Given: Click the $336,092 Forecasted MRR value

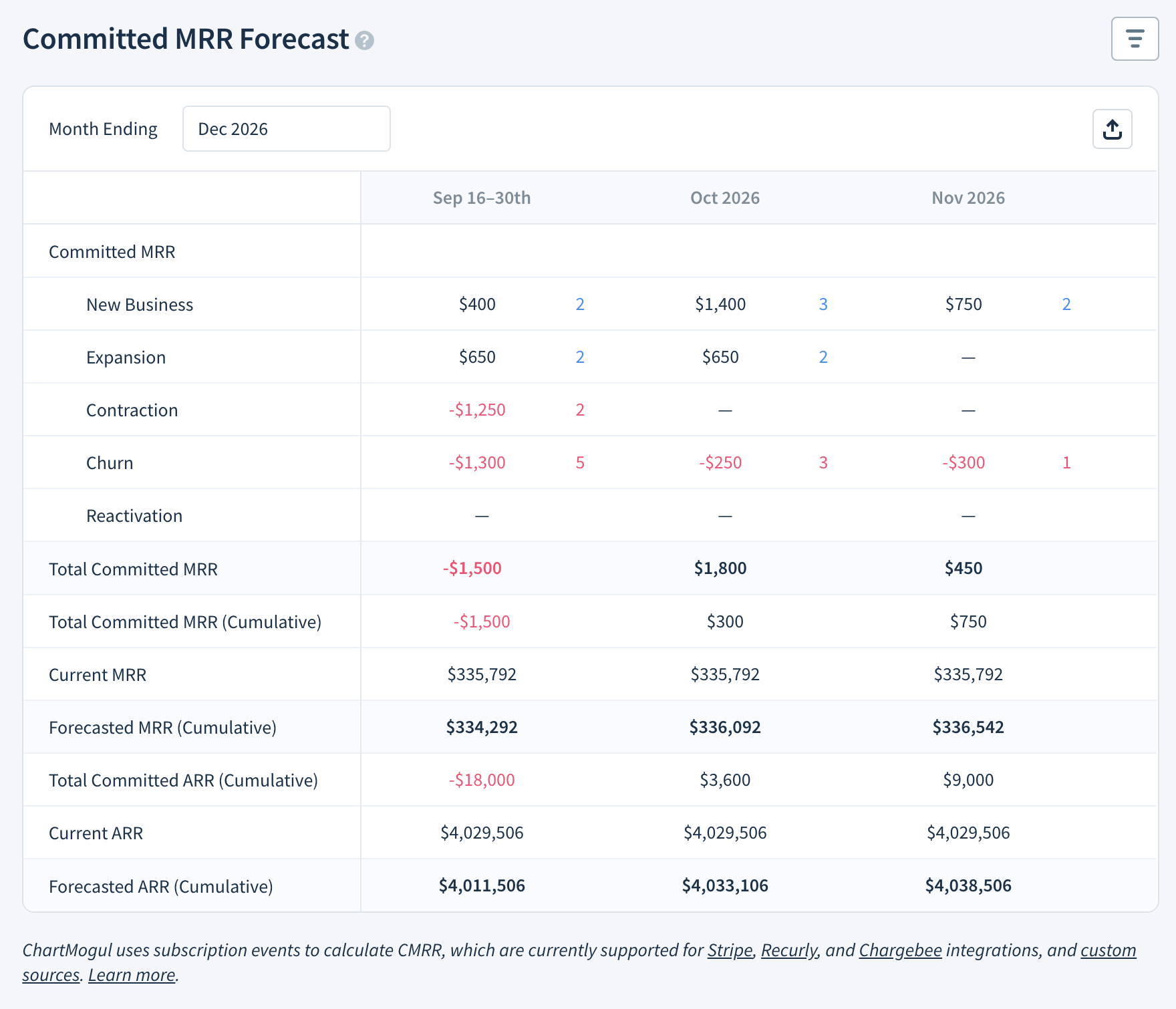Looking at the screenshot, I should tap(725, 727).
